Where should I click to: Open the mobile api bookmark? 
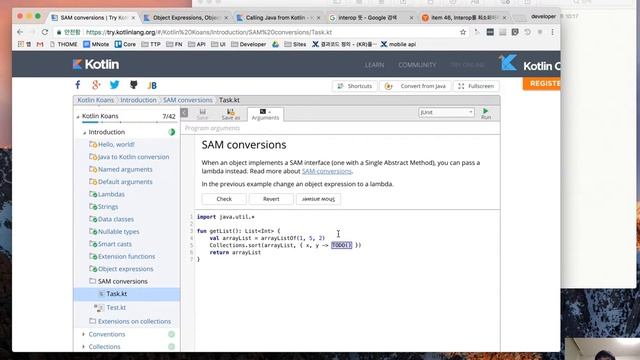pyautogui.click(x=398, y=44)
